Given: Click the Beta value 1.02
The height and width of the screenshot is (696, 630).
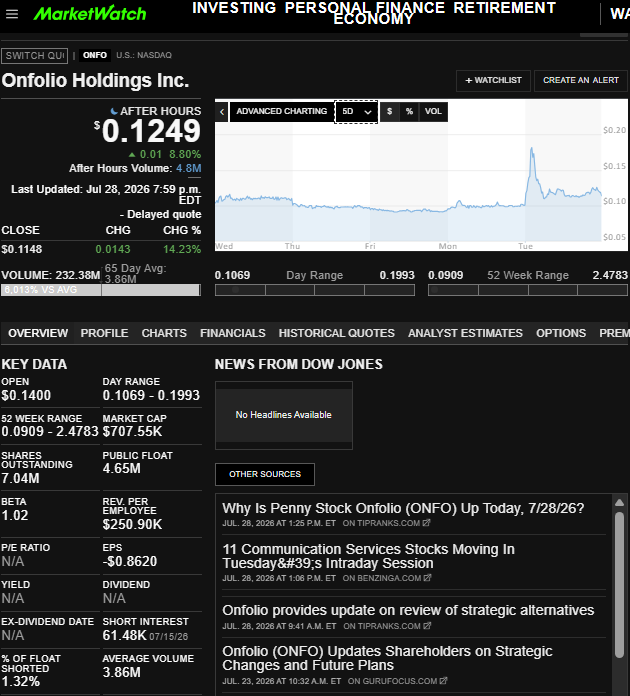Looking at the screenshot, I should [15, 515].
